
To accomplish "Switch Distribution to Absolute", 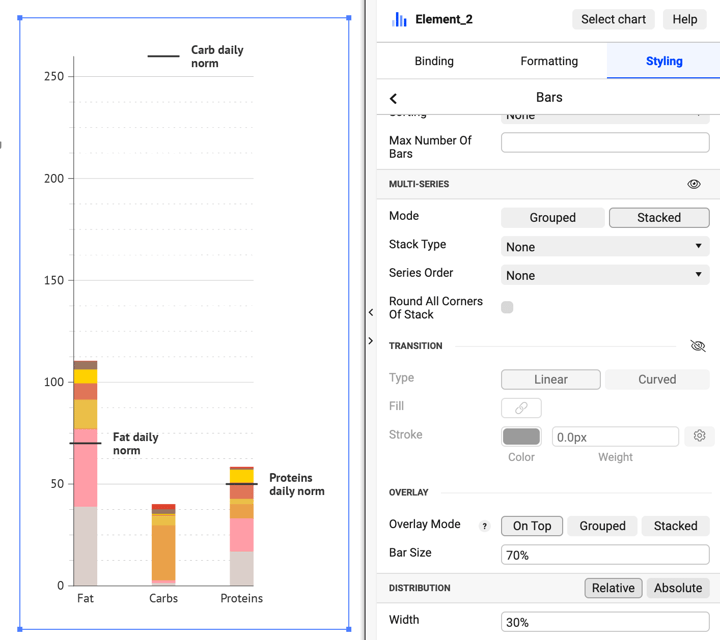I will point(678,588).
